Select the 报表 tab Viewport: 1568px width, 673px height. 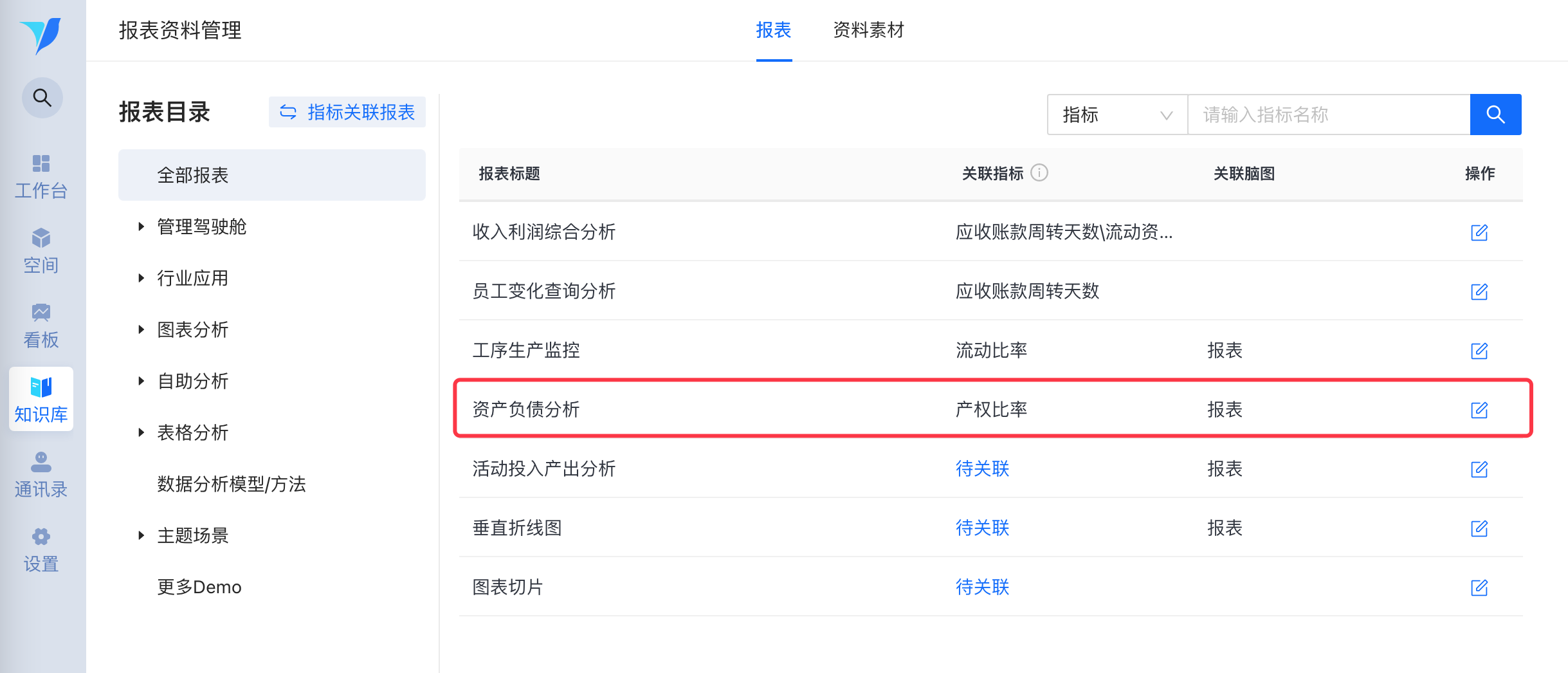click(774, 30)
